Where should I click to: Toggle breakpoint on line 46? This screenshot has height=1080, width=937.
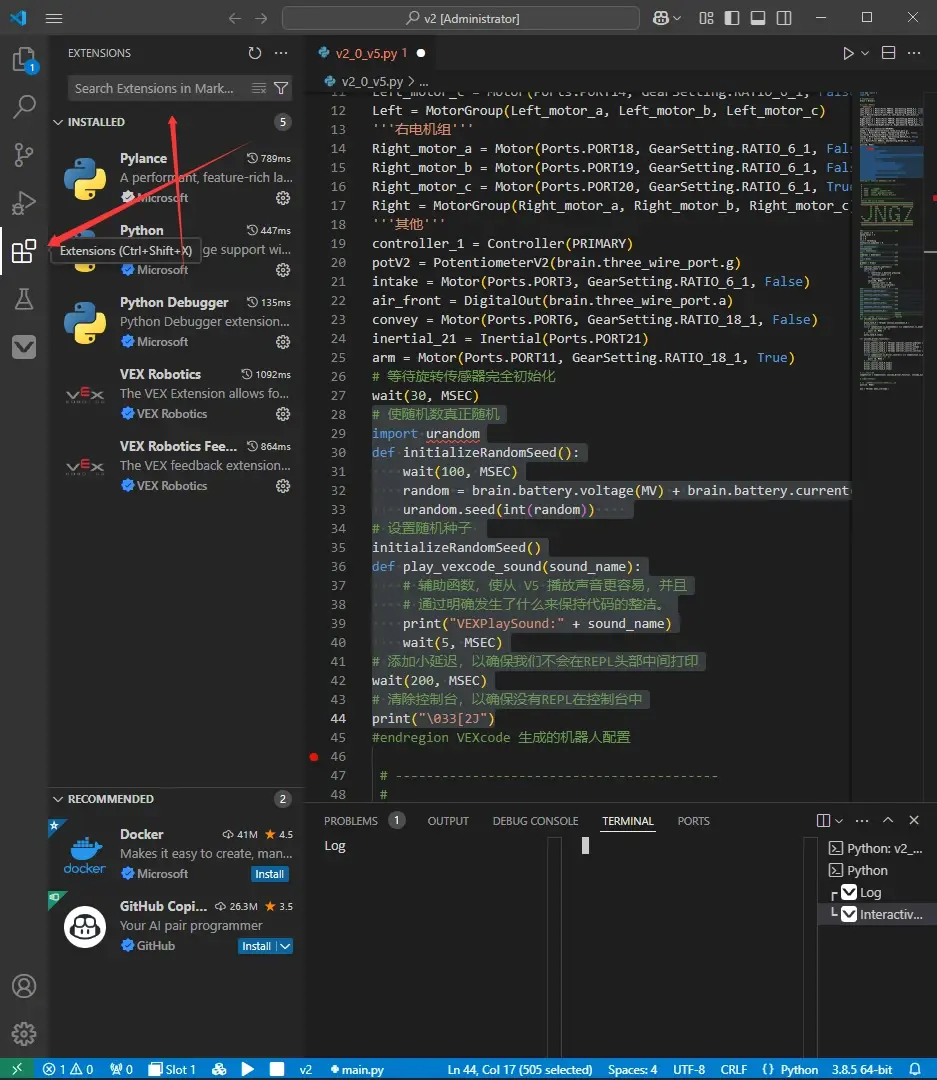(314, 756)
